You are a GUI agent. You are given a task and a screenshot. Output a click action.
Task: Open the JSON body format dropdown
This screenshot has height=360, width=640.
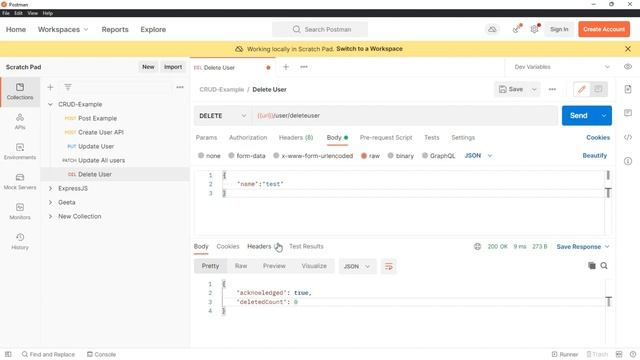click(478, 156)
